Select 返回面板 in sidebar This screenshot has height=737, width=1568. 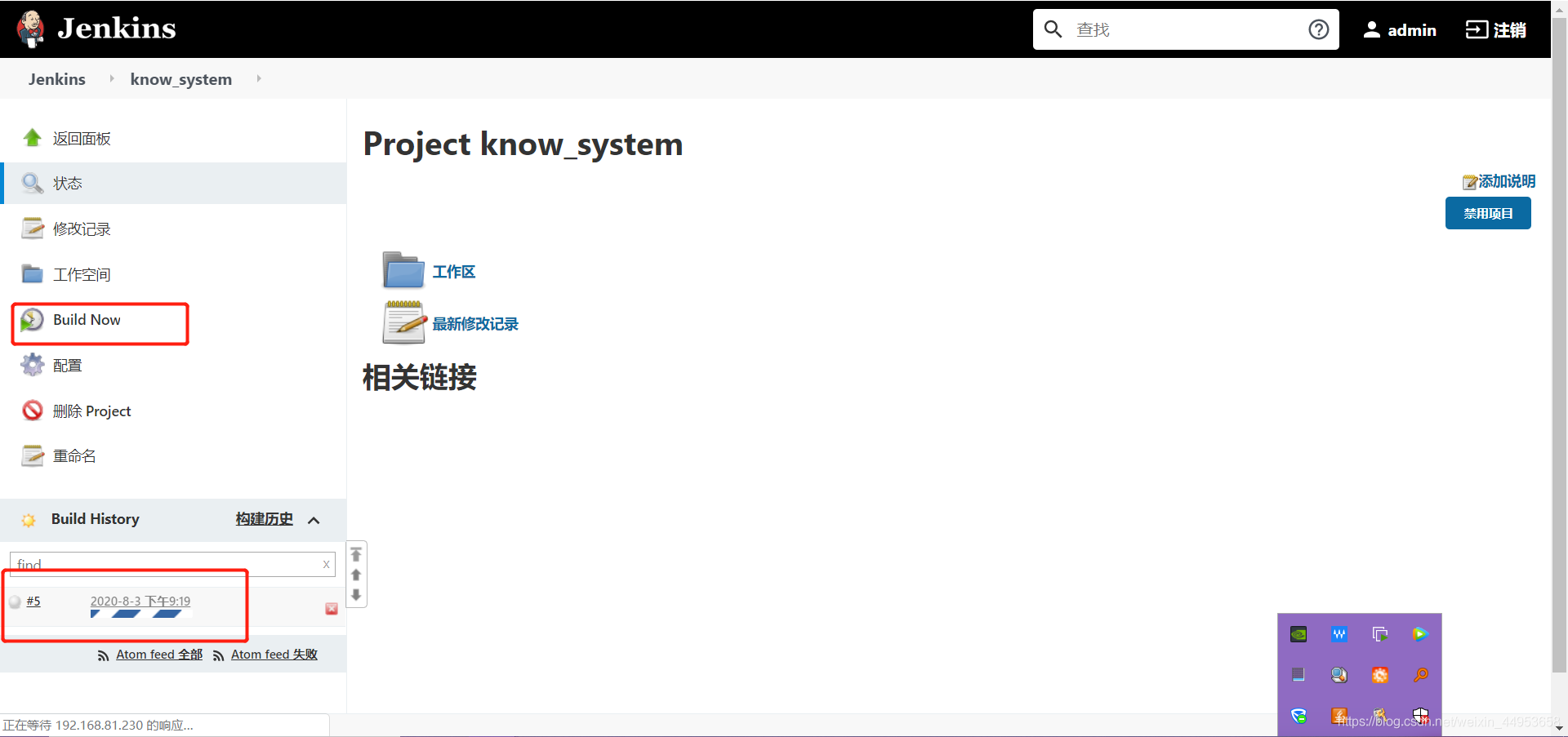coord(82,139)
